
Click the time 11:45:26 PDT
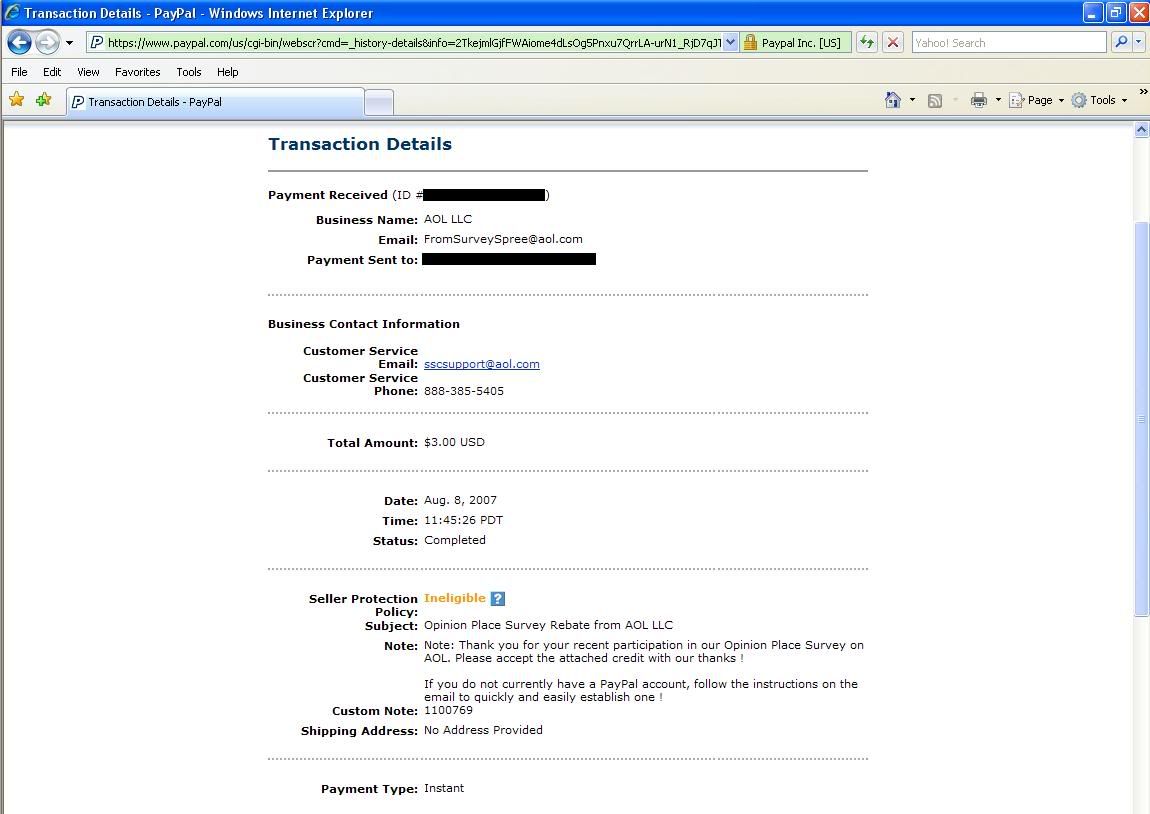(464, 520)
